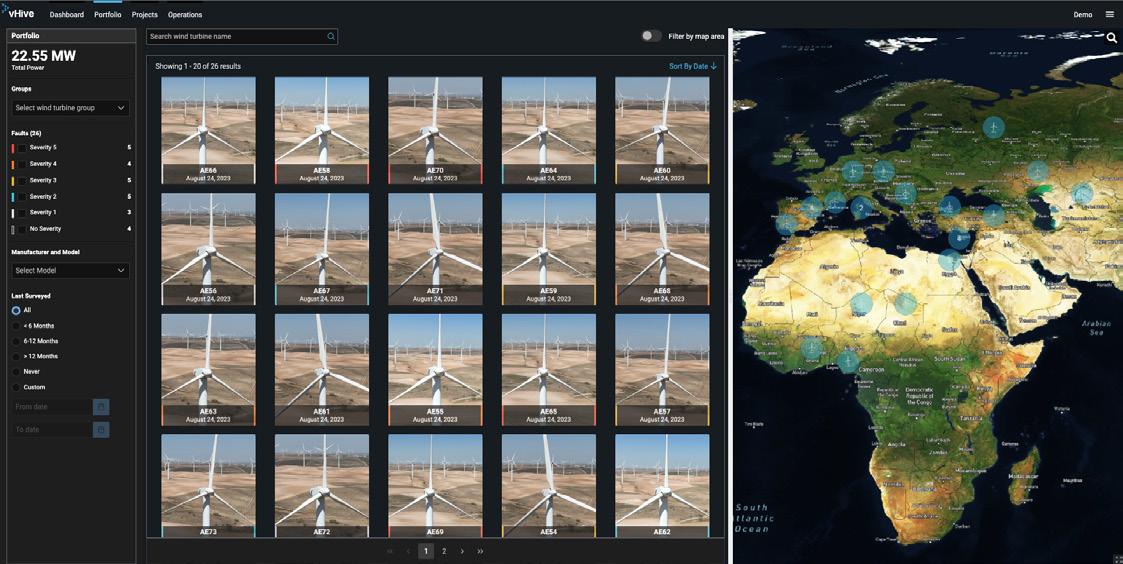The image size is (1123, 564).
Task: Open the From date calendar picker
Action: click(x=101, y=407)
